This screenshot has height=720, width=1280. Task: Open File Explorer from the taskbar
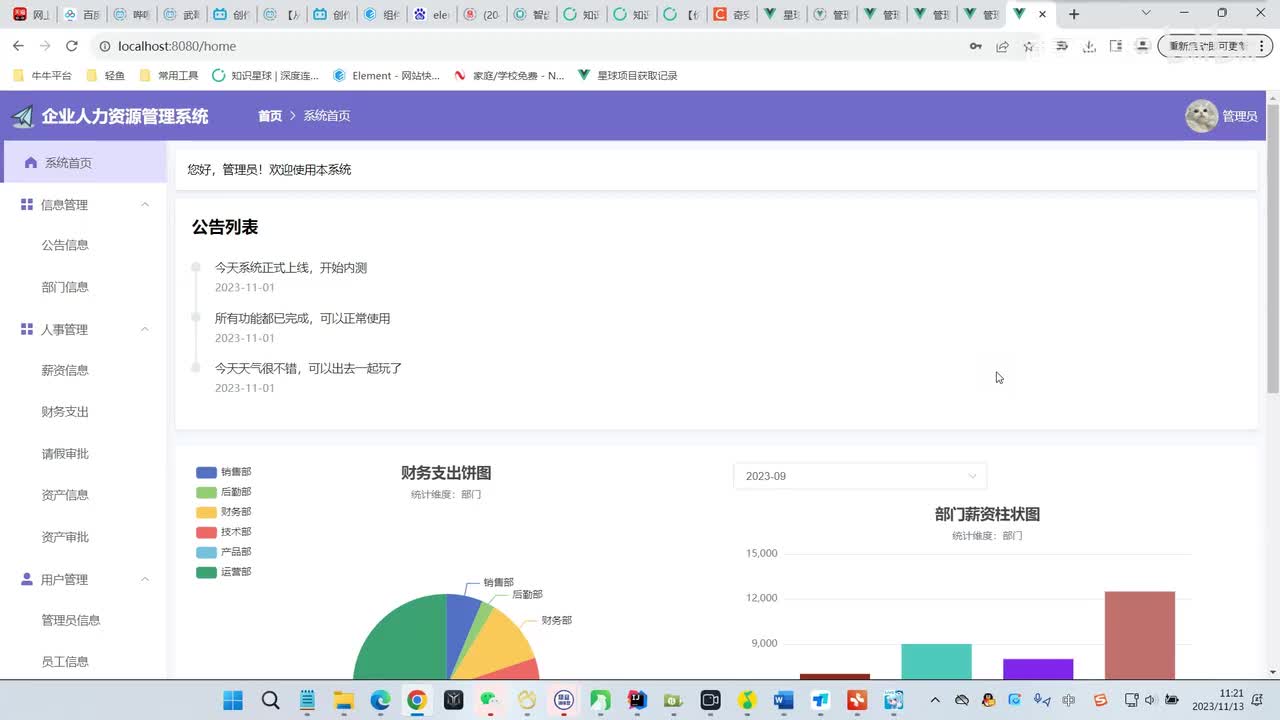[x=344, y=700]
